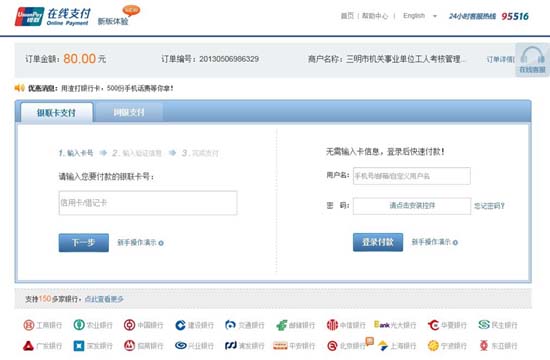The height and width of the screenshot is (360, 550).
Task: Click the 点此查看更多 view more banks link
Action: point(104,299)
